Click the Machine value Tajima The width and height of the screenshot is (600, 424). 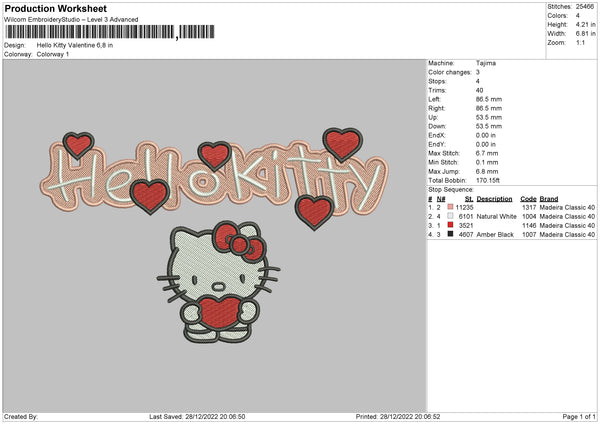(x=486, y=63)
